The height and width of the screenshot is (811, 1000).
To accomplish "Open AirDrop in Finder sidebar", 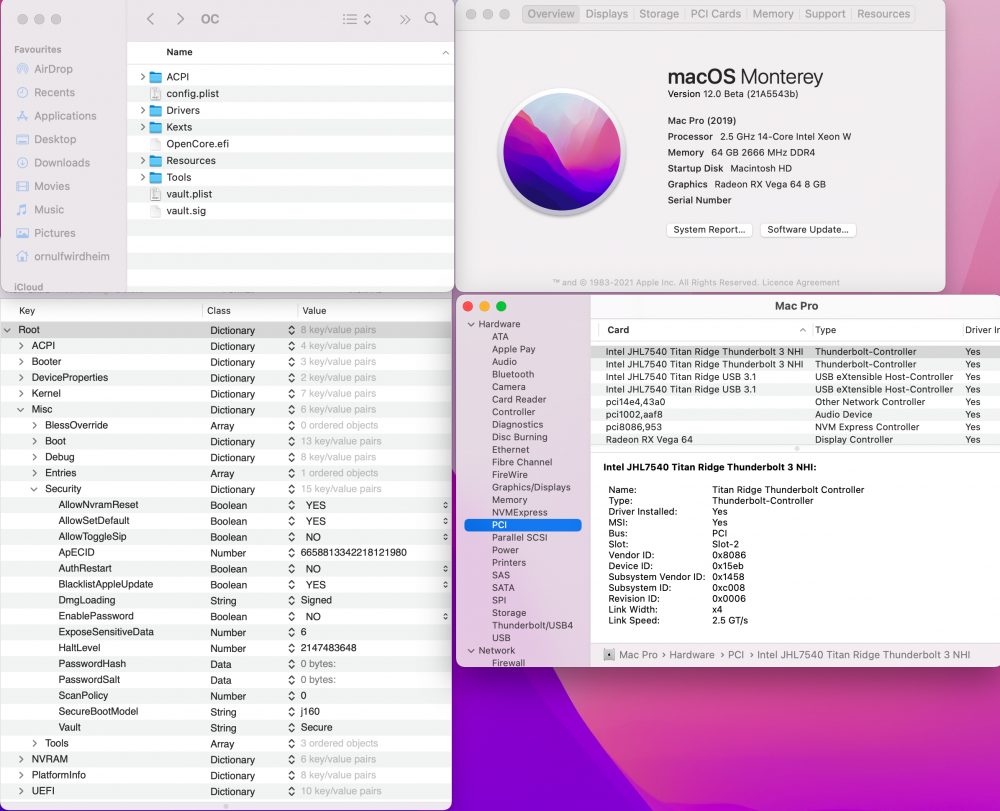I will coord(45,69).
